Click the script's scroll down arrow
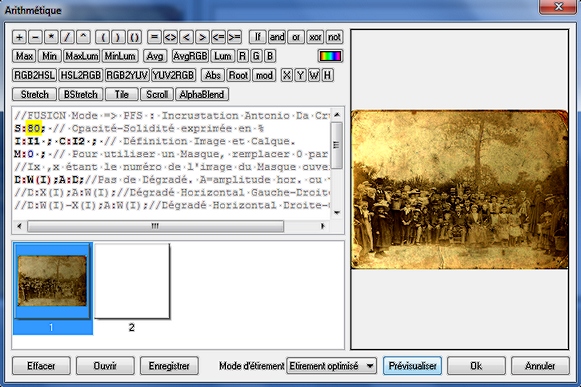The height and width of the screenshot is (387, 581). [337, 212]
